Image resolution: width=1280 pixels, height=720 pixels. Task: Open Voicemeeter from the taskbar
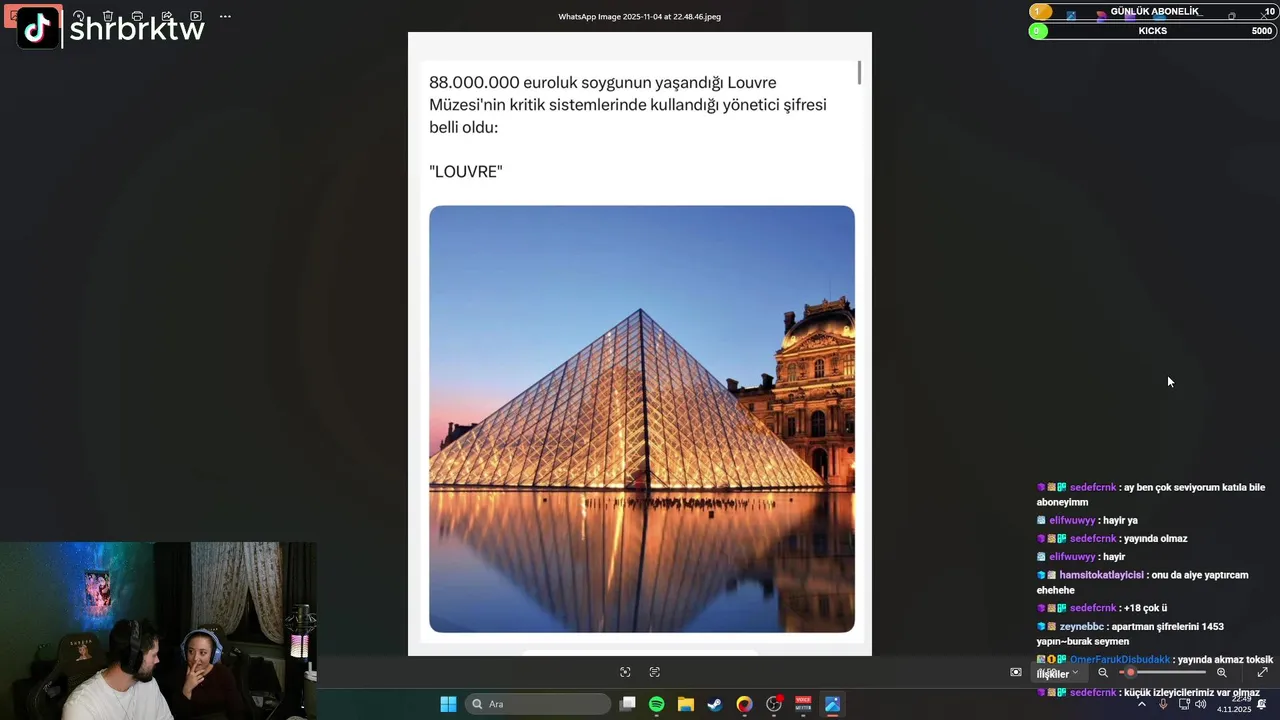click(x=803, y=704)
